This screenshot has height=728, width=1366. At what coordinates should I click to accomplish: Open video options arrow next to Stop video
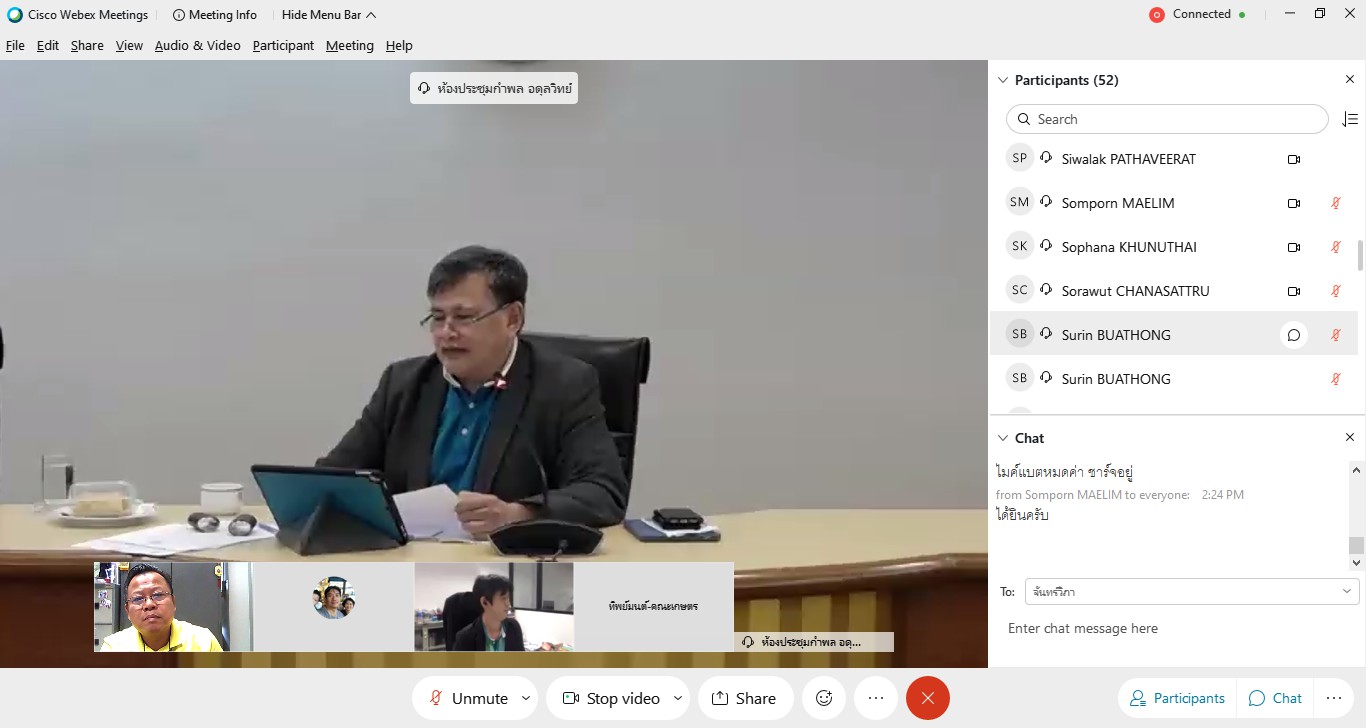(679, 698)
